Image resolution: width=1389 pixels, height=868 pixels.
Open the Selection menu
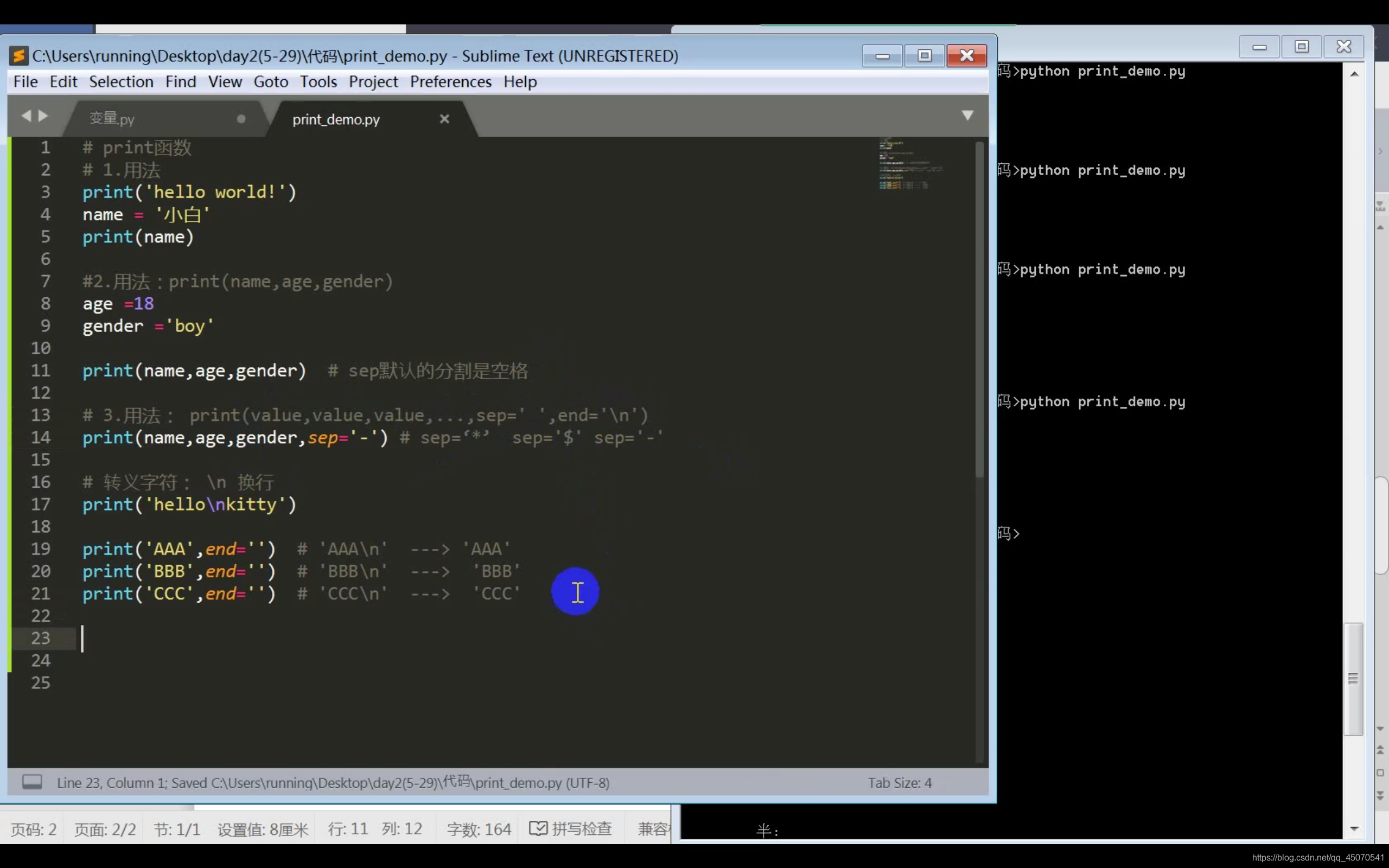pyautogui.click(x=121, y=82)
